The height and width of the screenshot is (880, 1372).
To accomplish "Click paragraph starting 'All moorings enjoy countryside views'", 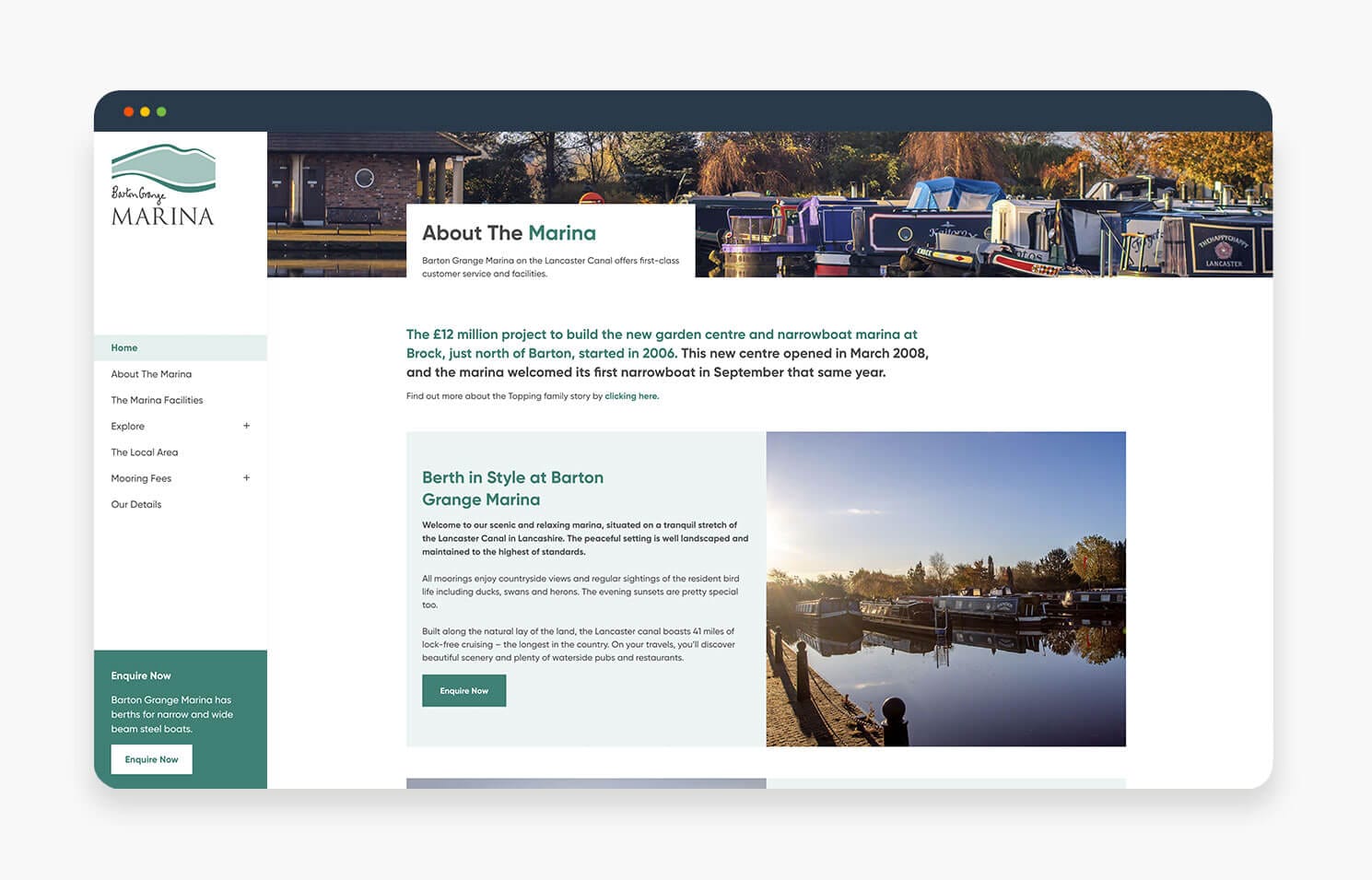I will 580,592.
